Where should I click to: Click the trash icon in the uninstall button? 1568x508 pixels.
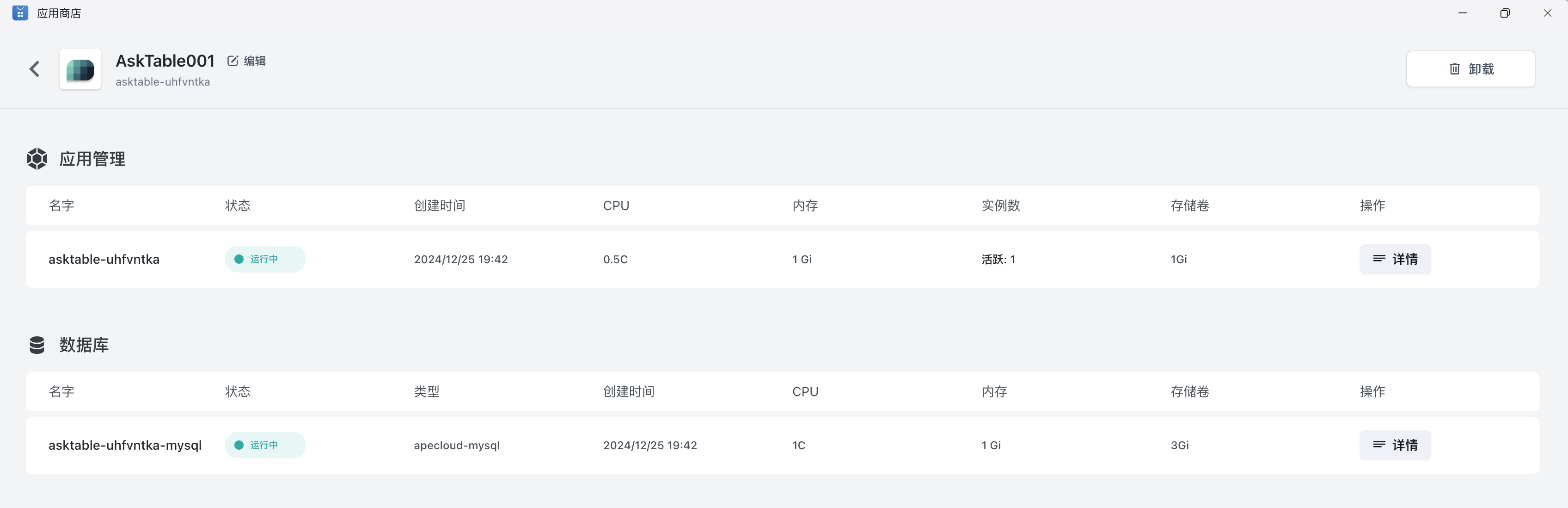click(1454, 69)
